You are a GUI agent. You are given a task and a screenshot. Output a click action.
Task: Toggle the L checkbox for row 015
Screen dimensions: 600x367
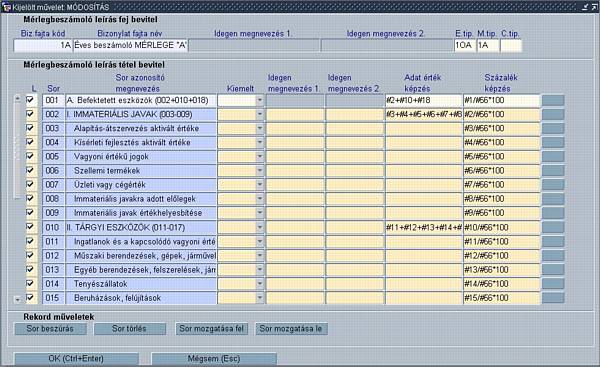[30, 297]
